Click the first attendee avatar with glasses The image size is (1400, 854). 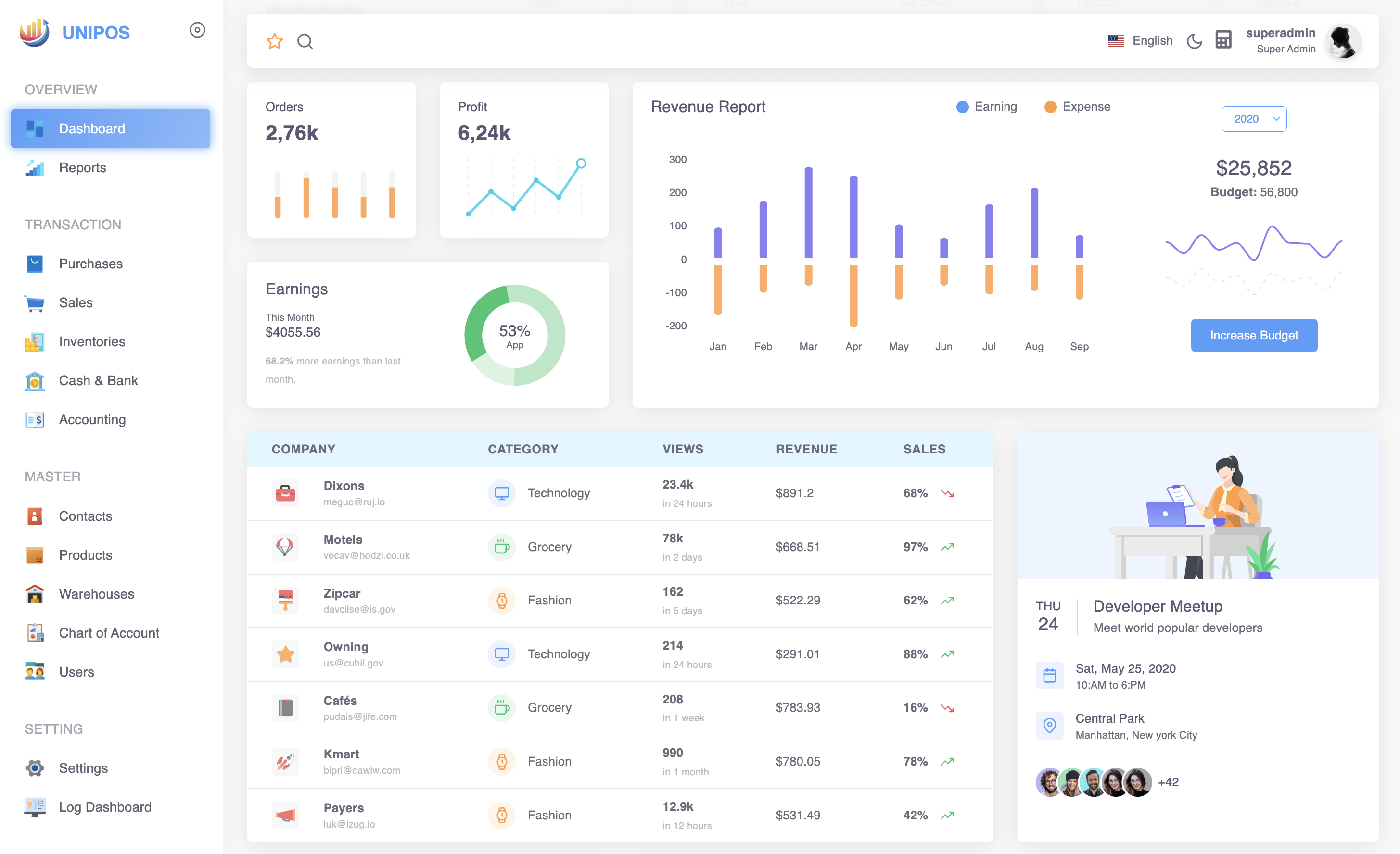[x=1049, y=782]
